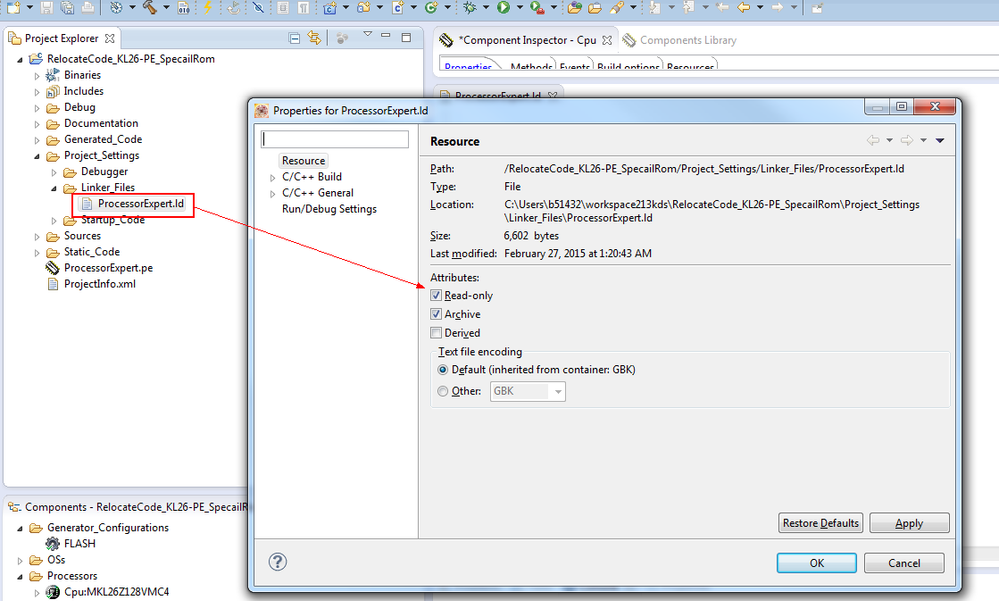Click Collapse All in Project Explorer

click(294, 38)
